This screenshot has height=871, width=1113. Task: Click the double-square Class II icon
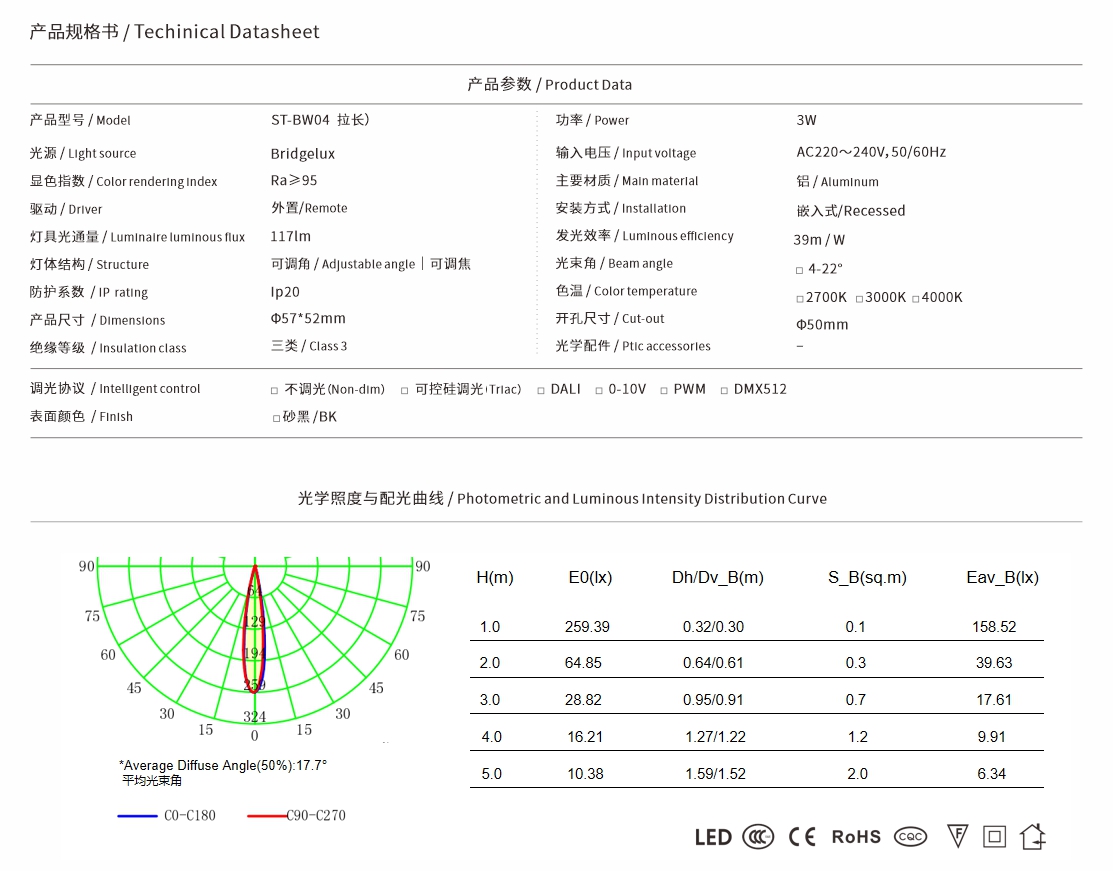pyautogui.click(x=994, y=837)
